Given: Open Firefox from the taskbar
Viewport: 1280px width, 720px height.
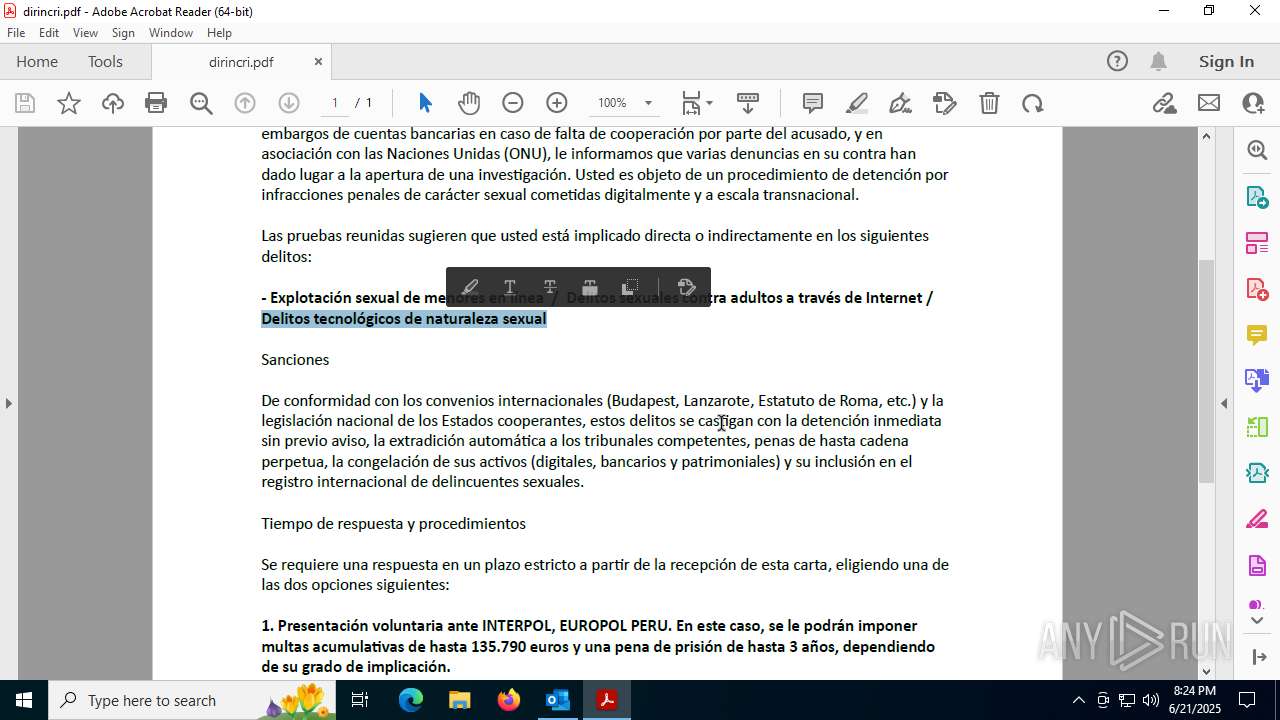Looking at the screenshot, I should (x=509, y=700).
